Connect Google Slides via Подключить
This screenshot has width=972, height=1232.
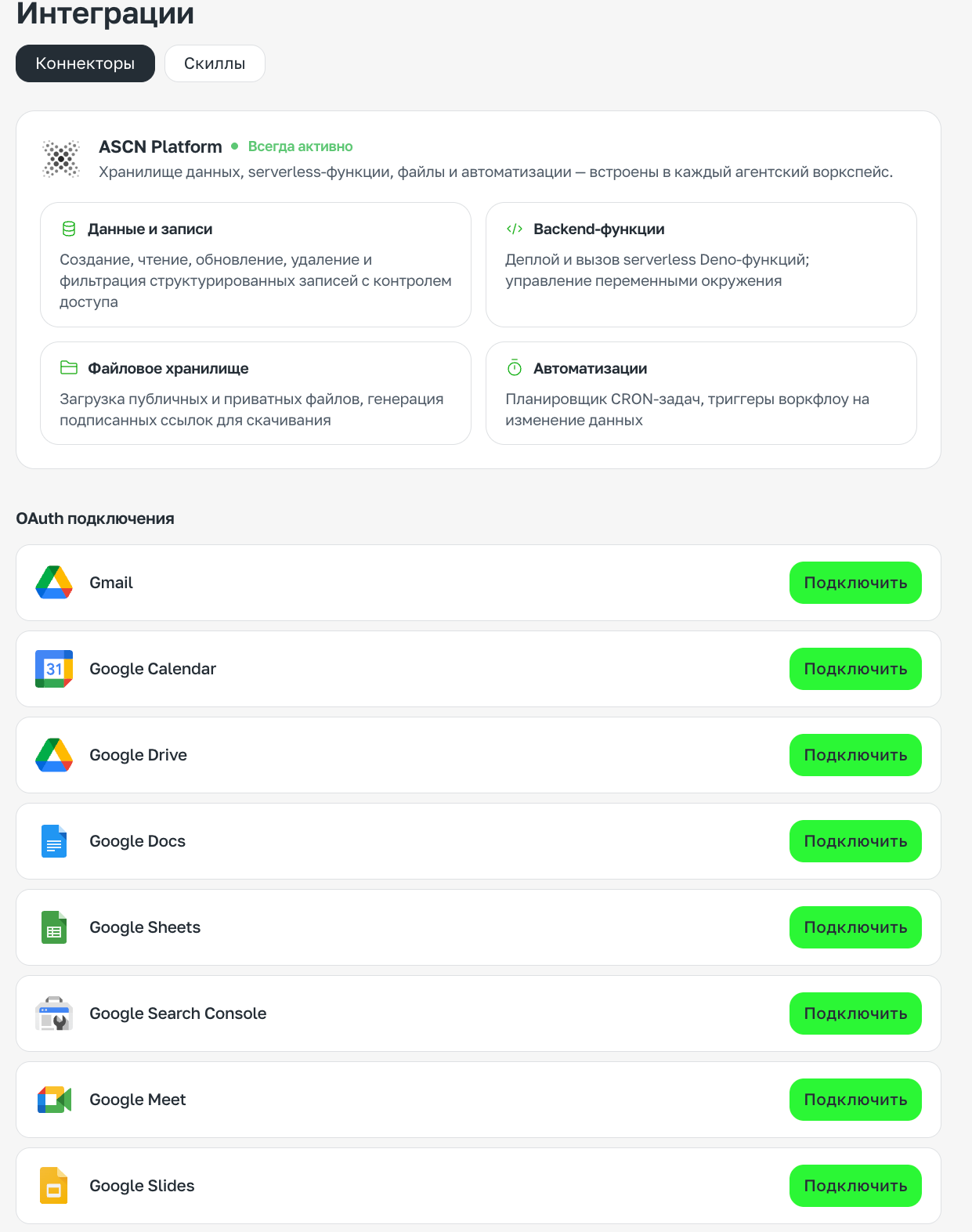point(855,1186)
